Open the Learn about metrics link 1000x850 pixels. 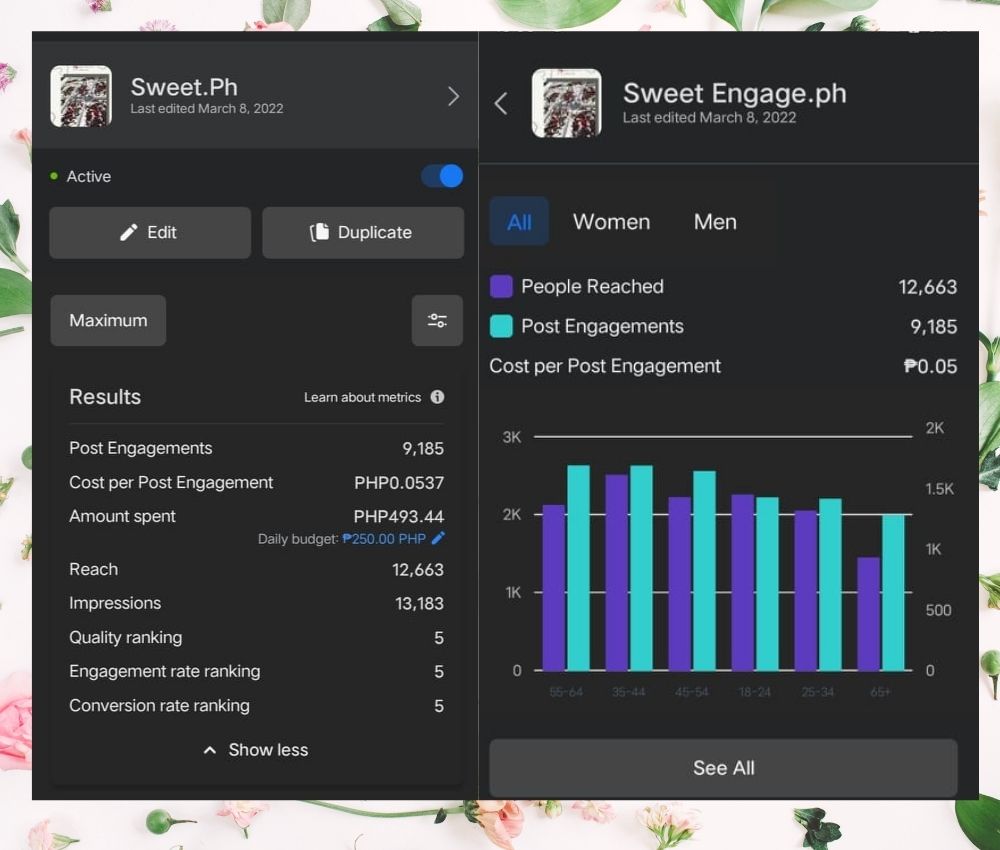pos(362,397)
